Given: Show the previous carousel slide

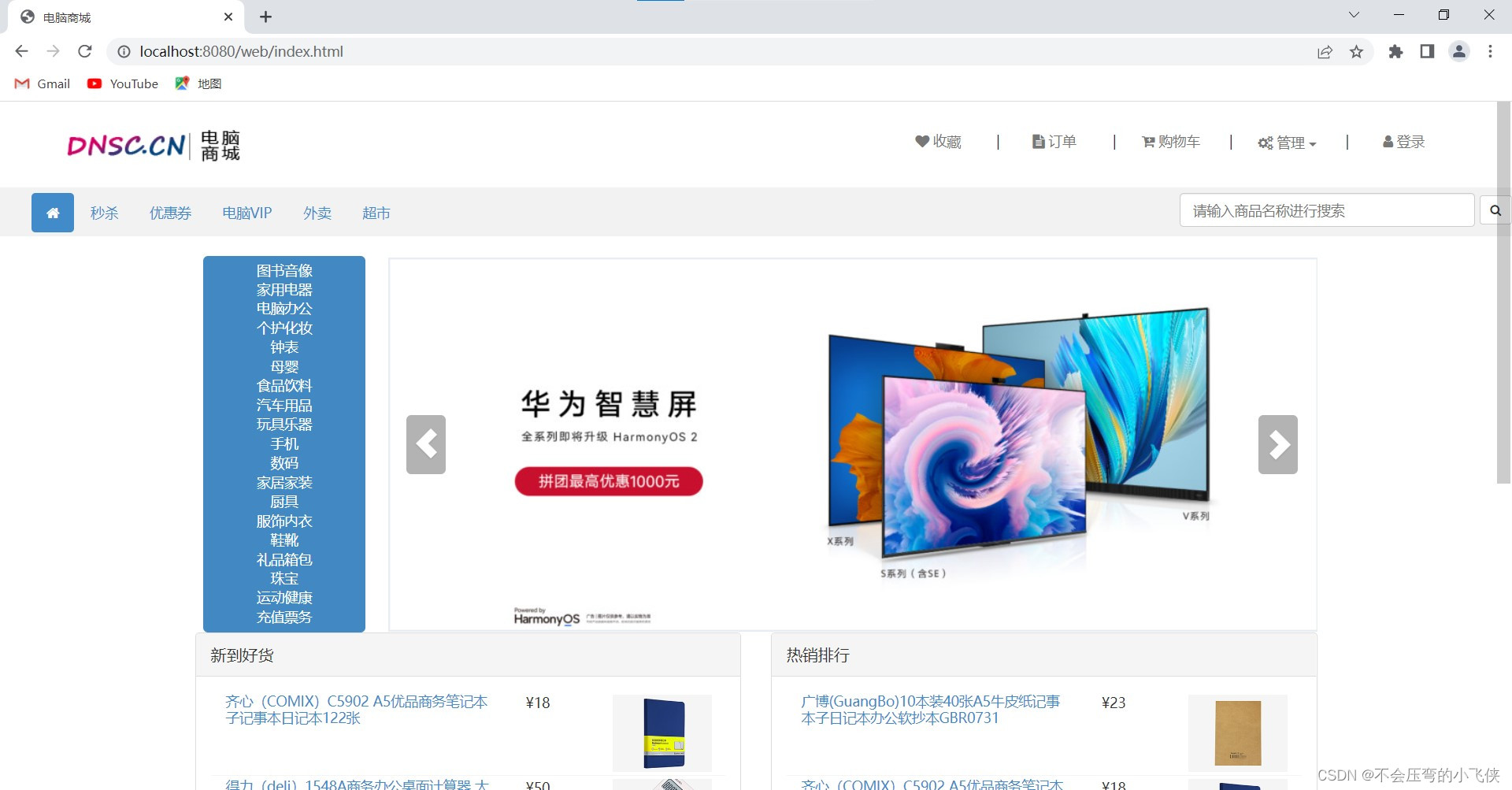Looking at the screenshot, I should pos(426,444).
